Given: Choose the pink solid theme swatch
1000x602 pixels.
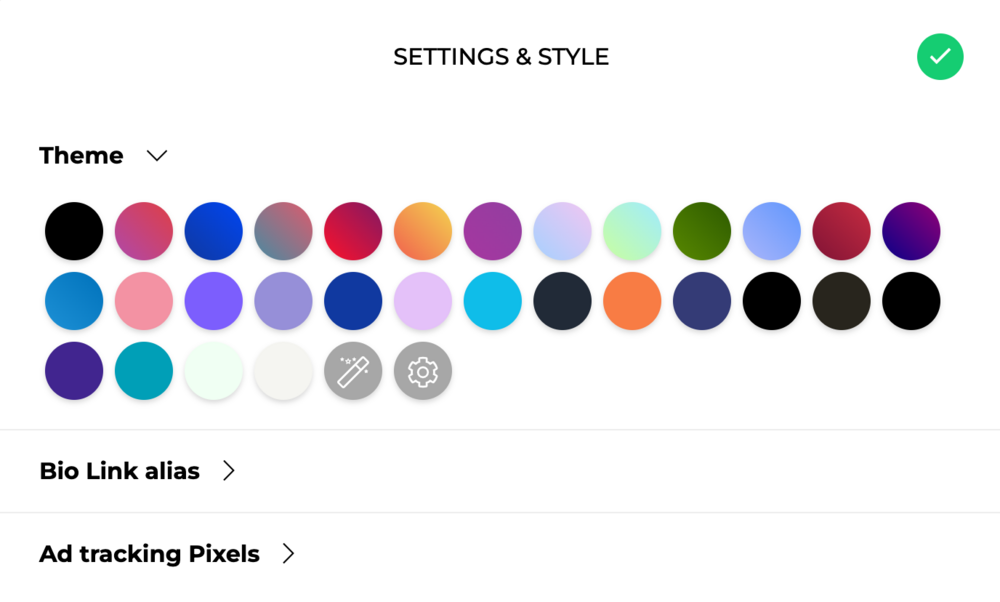Looking at the screenshot, I should (x=143, y=301).
